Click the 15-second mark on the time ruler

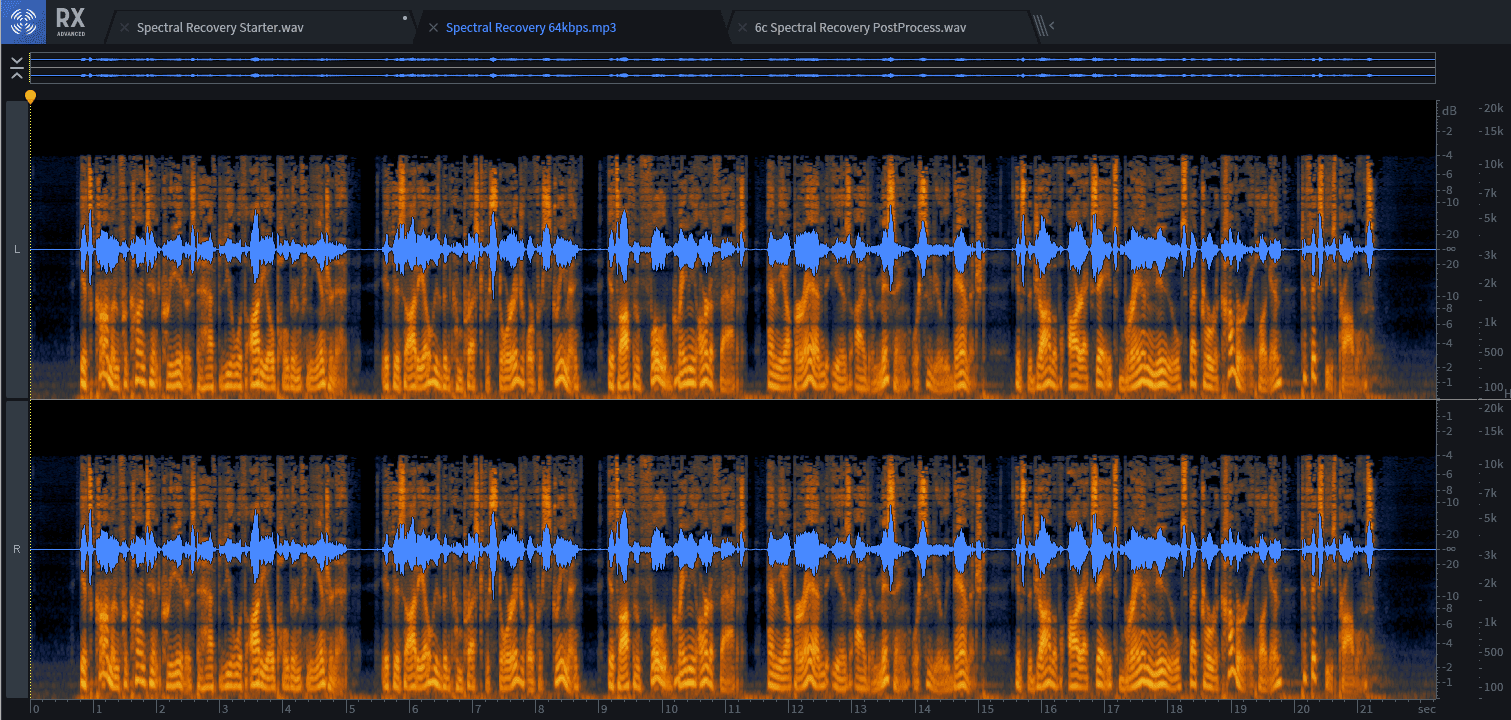coord(987,709)
